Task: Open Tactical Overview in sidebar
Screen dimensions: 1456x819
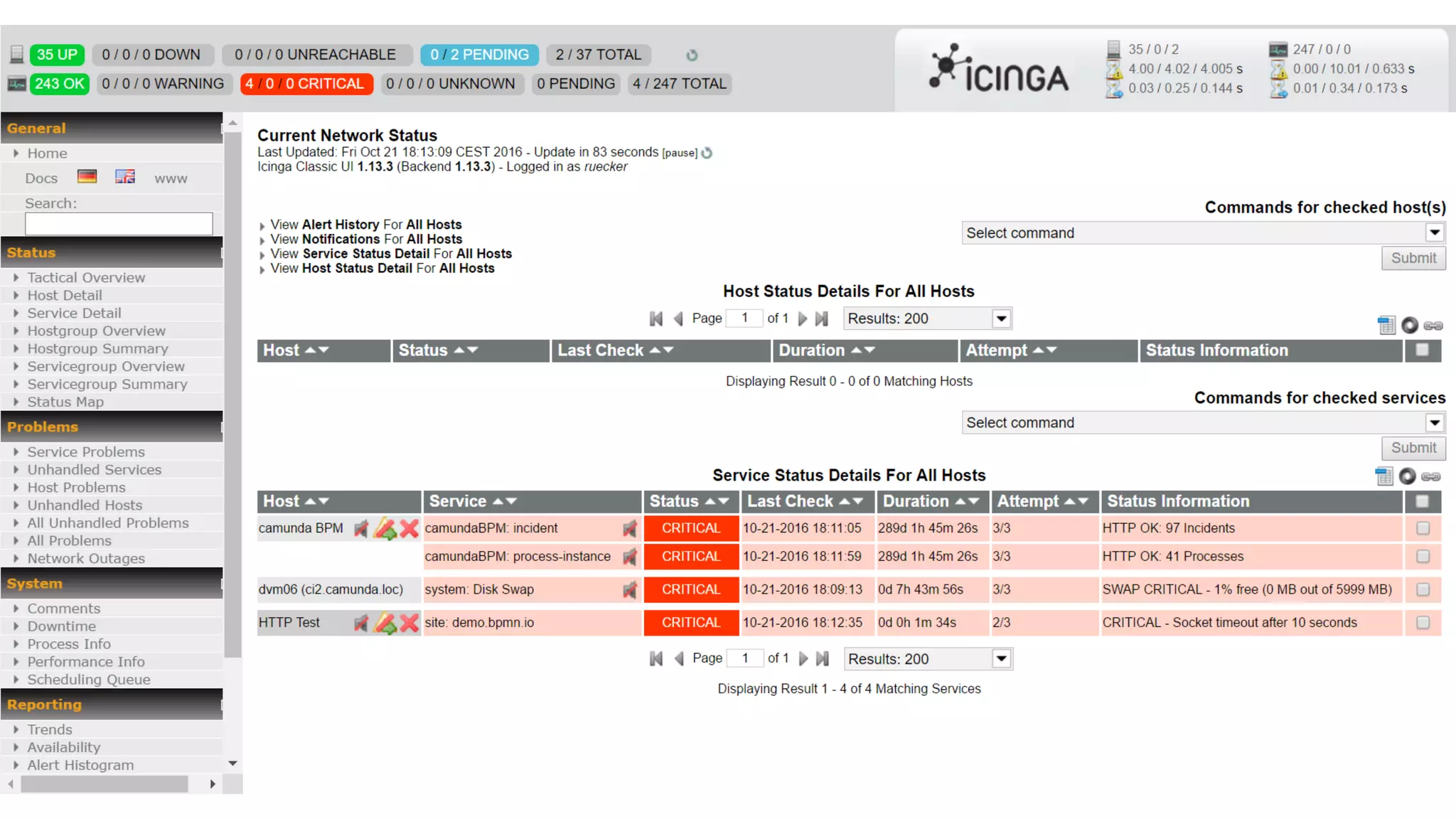Action: [86, 277]
